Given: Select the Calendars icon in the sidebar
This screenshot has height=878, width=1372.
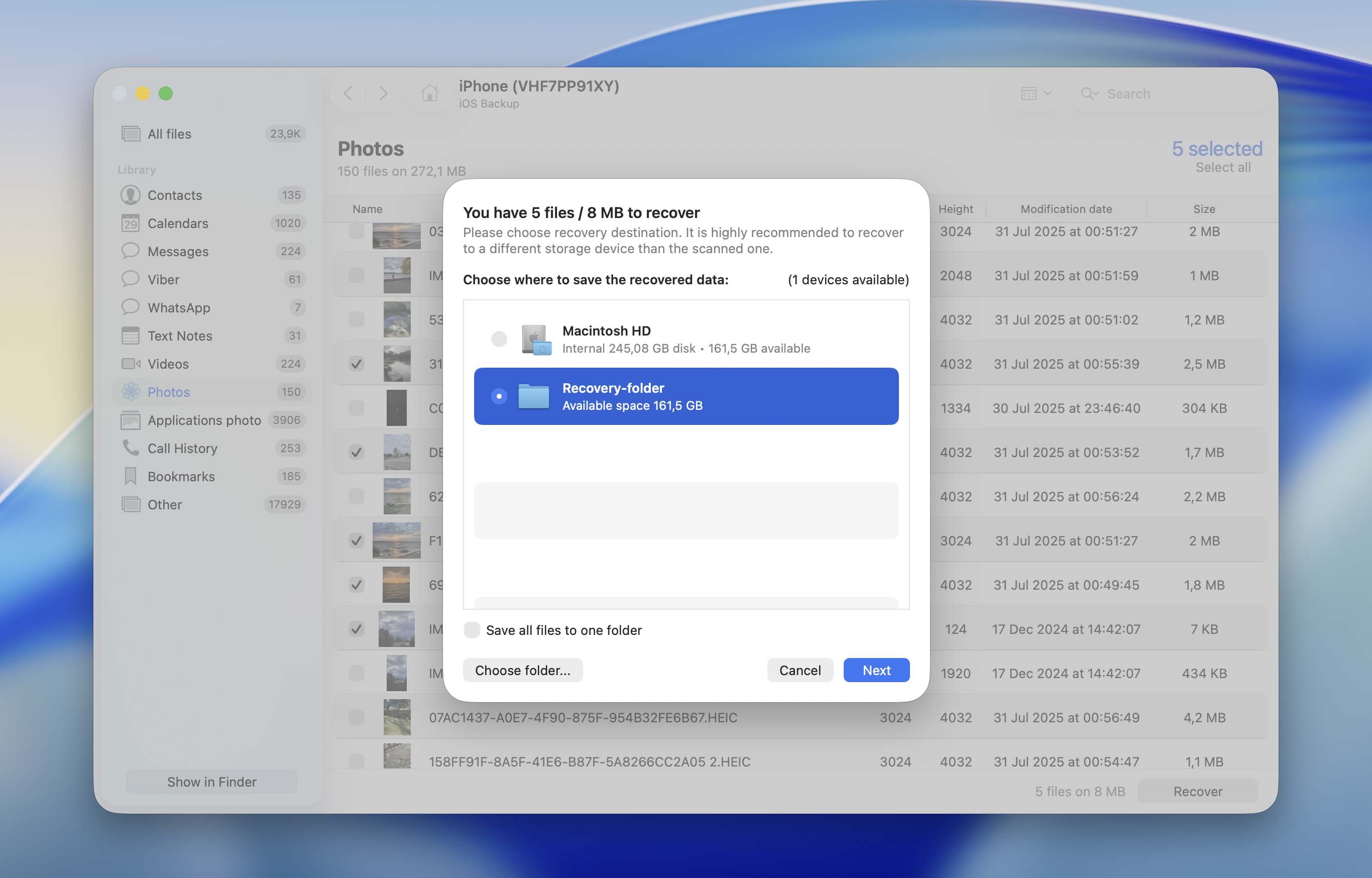Looking at the screenshot, I should pos(131,223).
